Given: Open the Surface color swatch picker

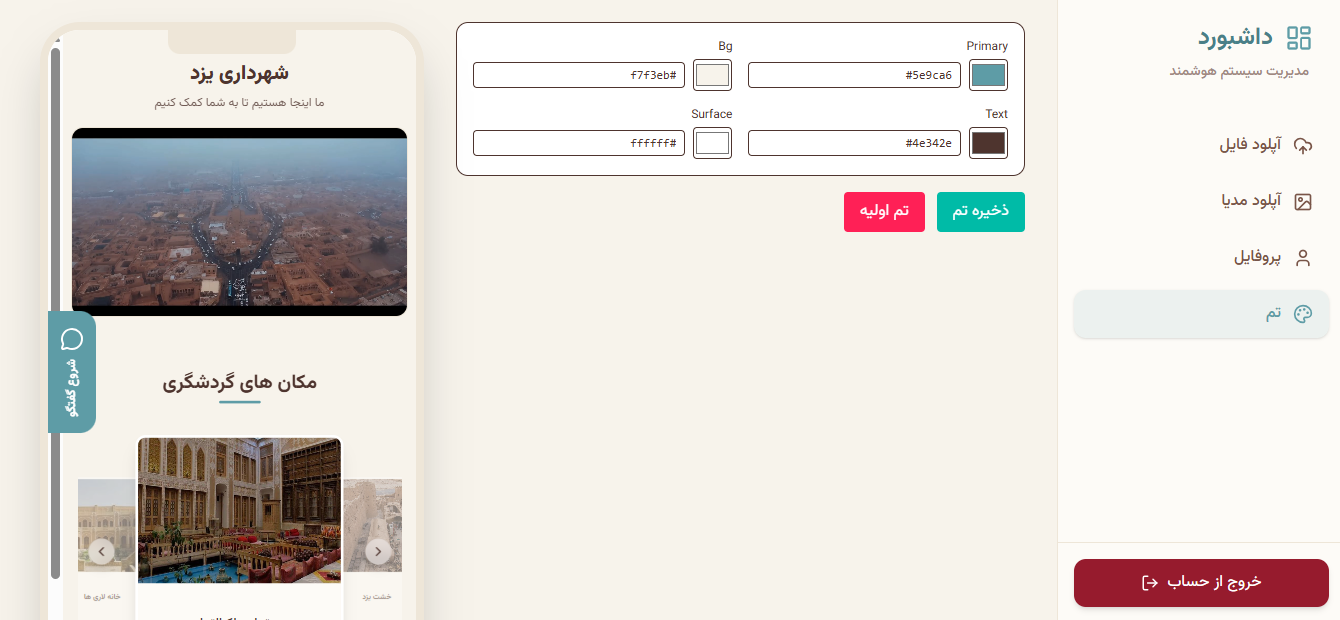Looking at the screenshot, I should pyautogui.click(x=712, y=143).
